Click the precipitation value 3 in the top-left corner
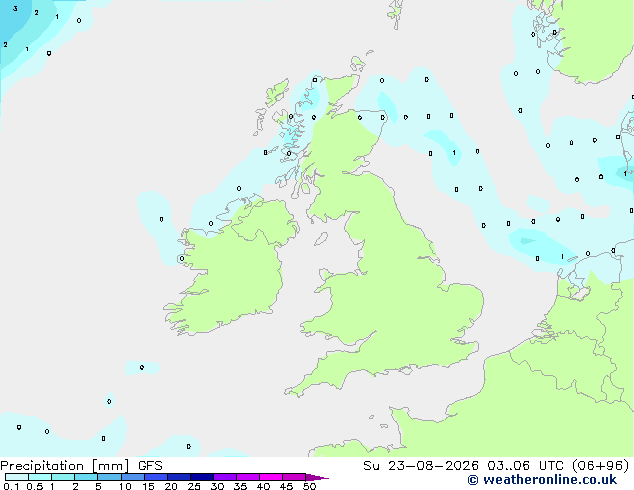 click(x=15, y=8)
